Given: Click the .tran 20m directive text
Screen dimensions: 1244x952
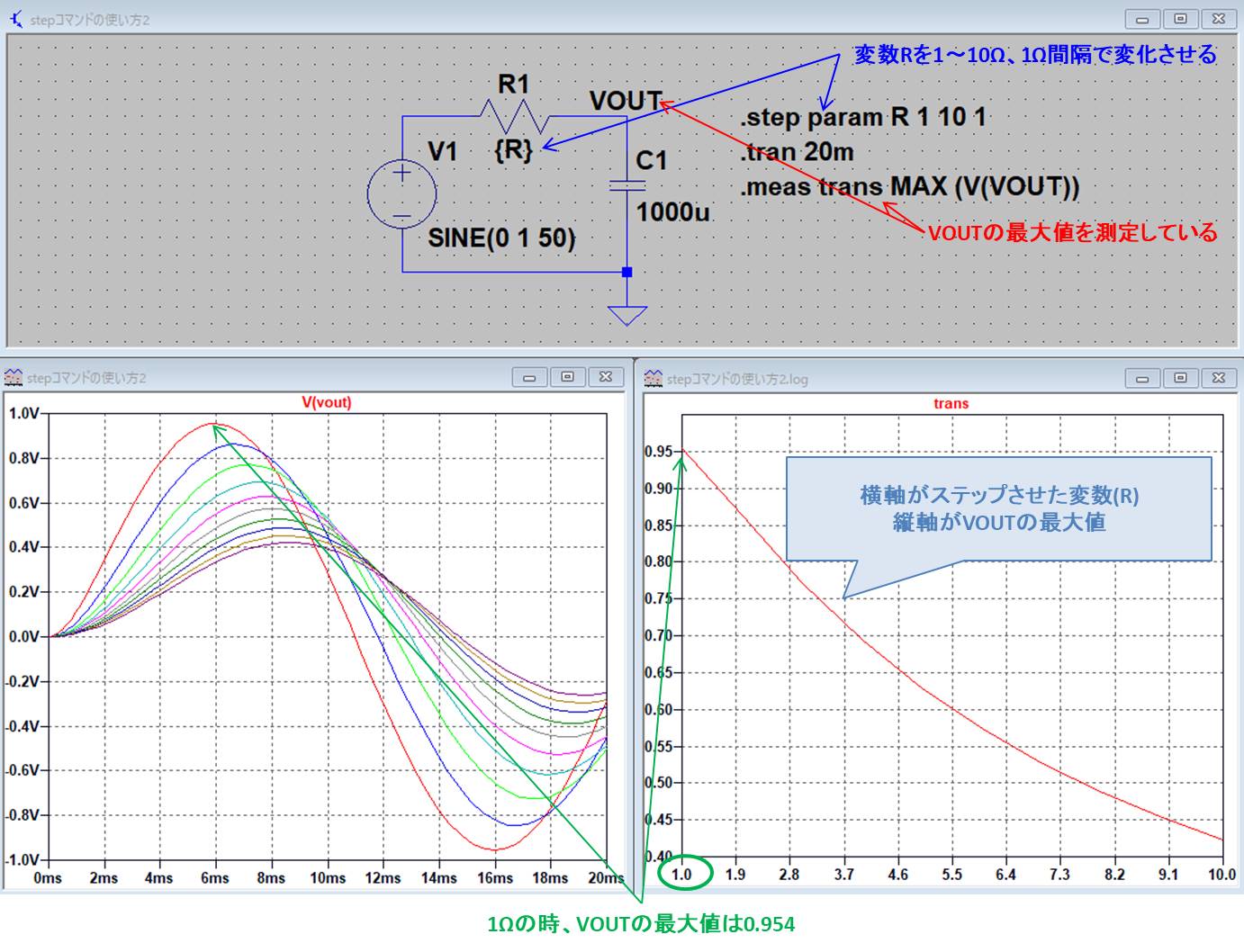Looking at the screenshot, I should coord(797,152).
